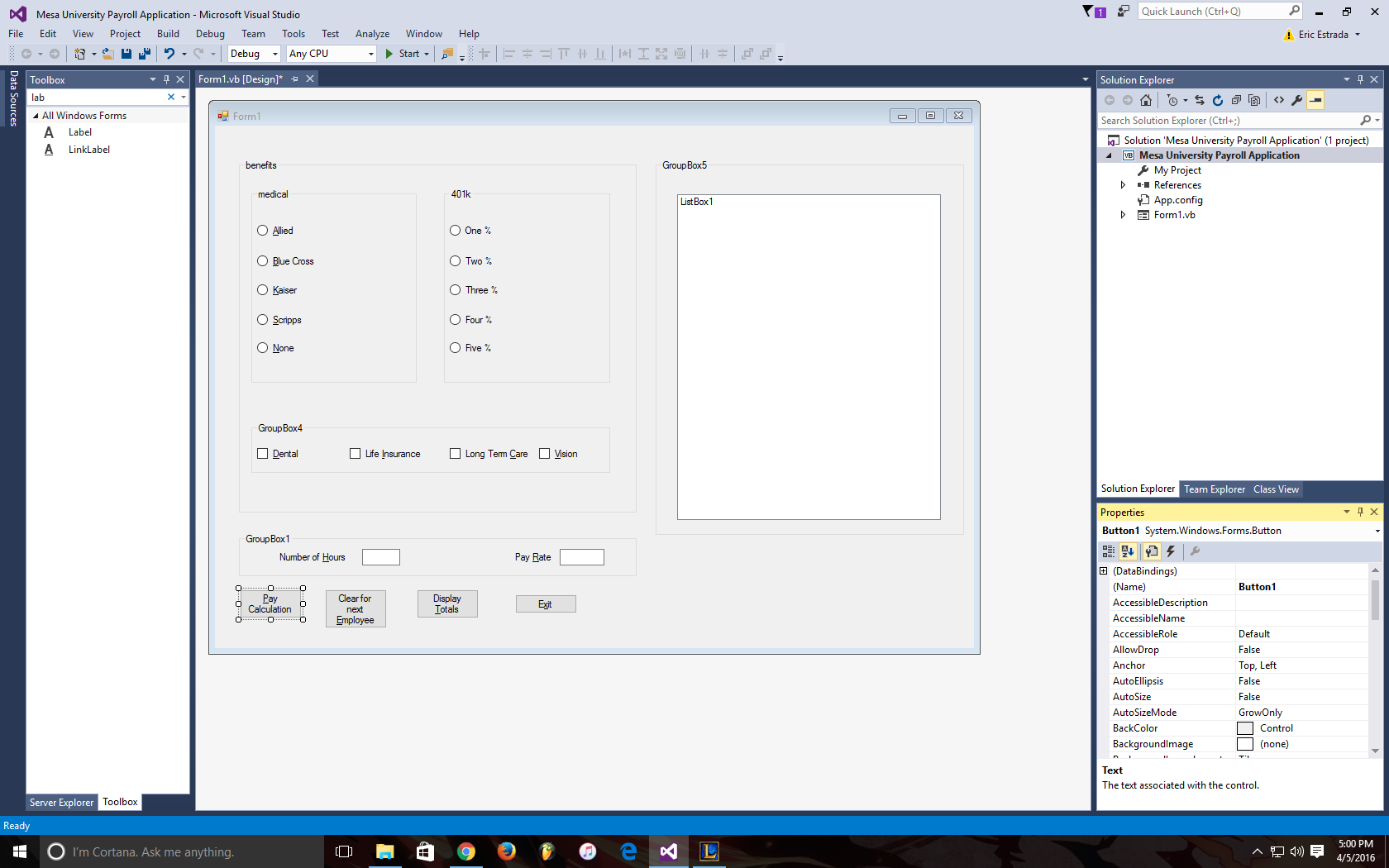Image resolution: width=1389 pixels, height=868 pixels.
Task: Select the Blue Cross radio button
Action: coord(263,261)
